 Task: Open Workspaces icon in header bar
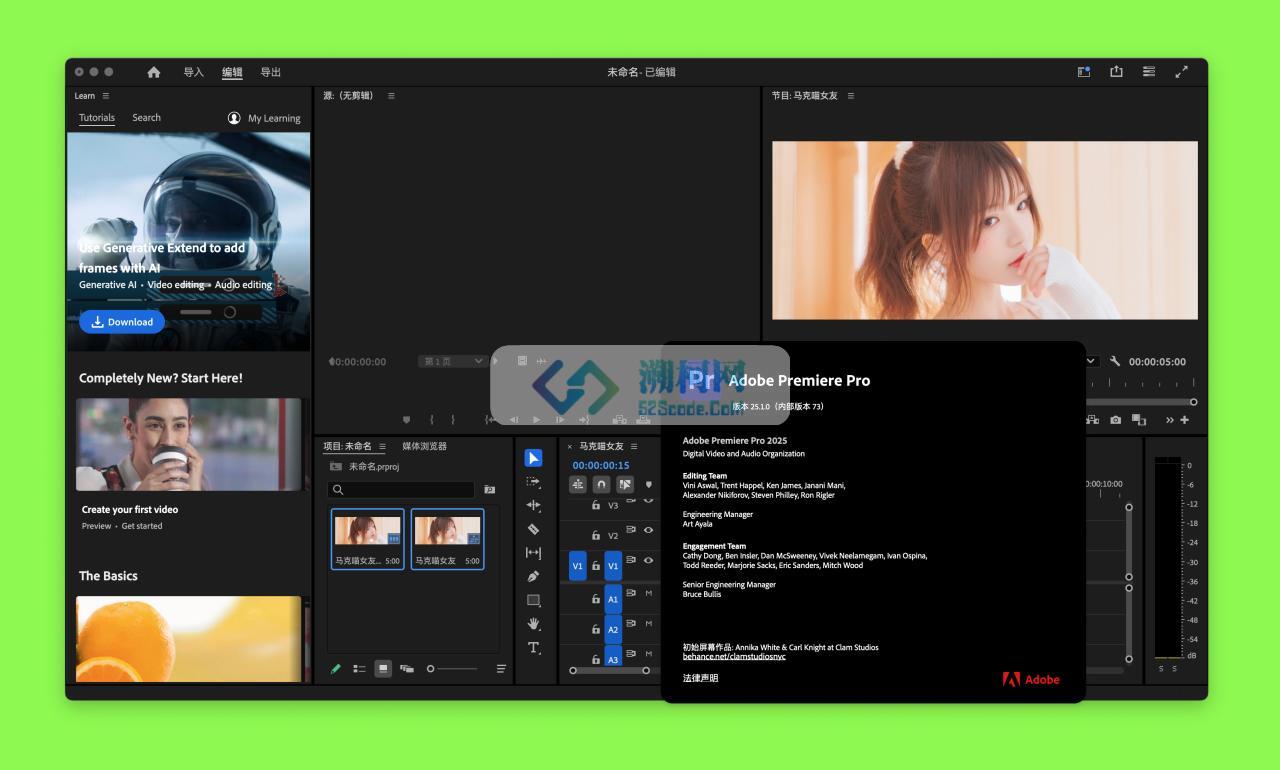pyautogui.click(x=1084, y=72)
